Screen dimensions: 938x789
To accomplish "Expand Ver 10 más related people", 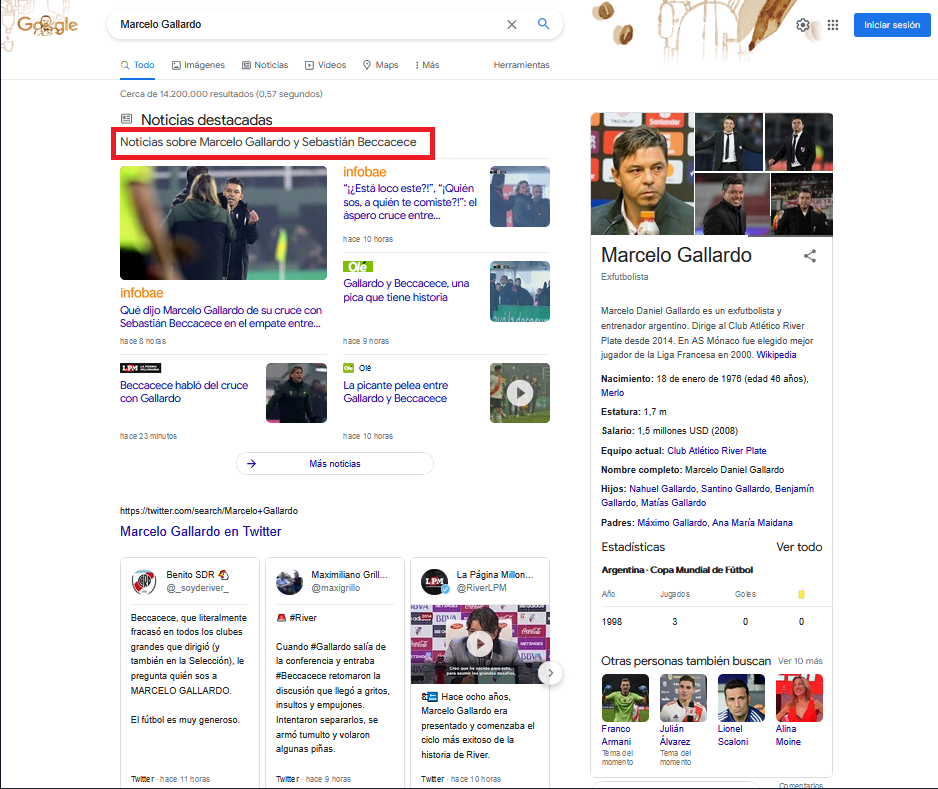I will click(800, 661).
